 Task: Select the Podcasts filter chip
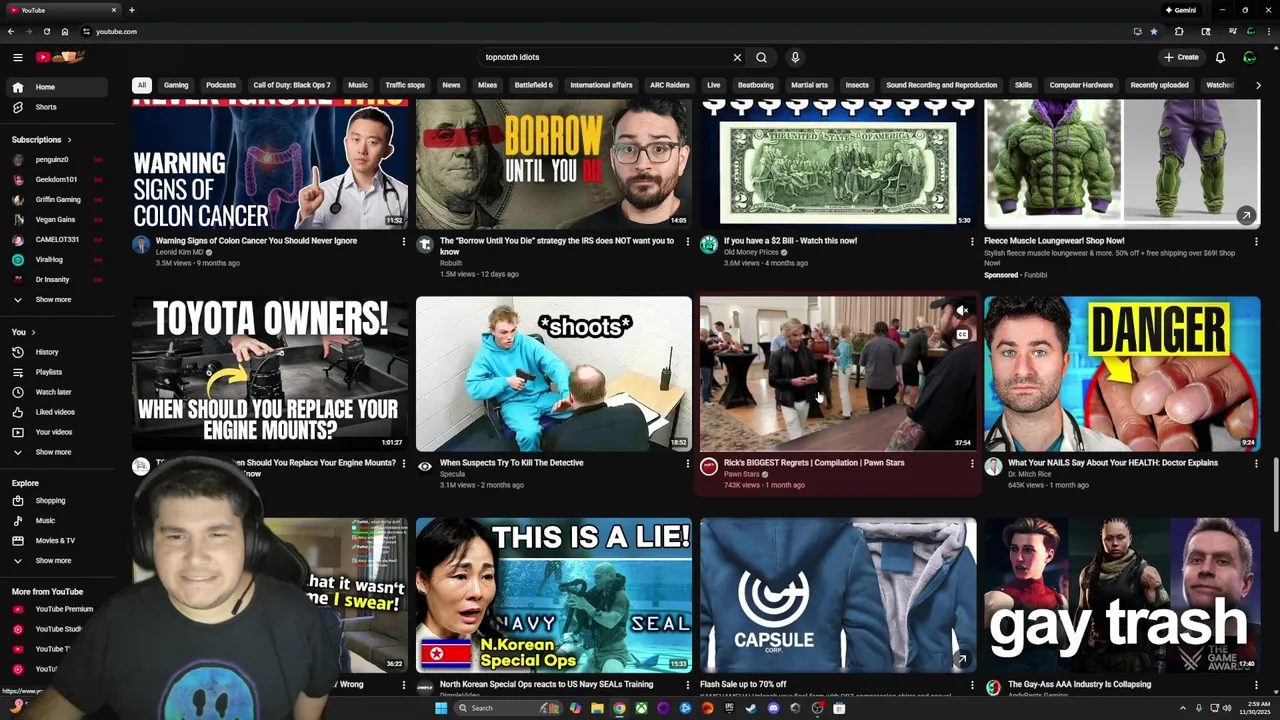(x=221, y=85)
